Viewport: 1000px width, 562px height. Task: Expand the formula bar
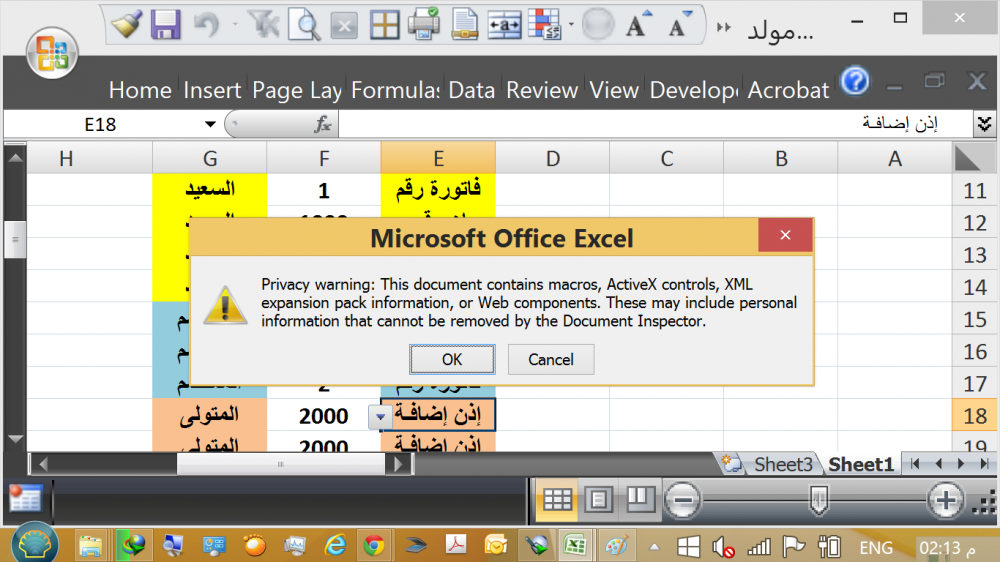coord(984,124)
